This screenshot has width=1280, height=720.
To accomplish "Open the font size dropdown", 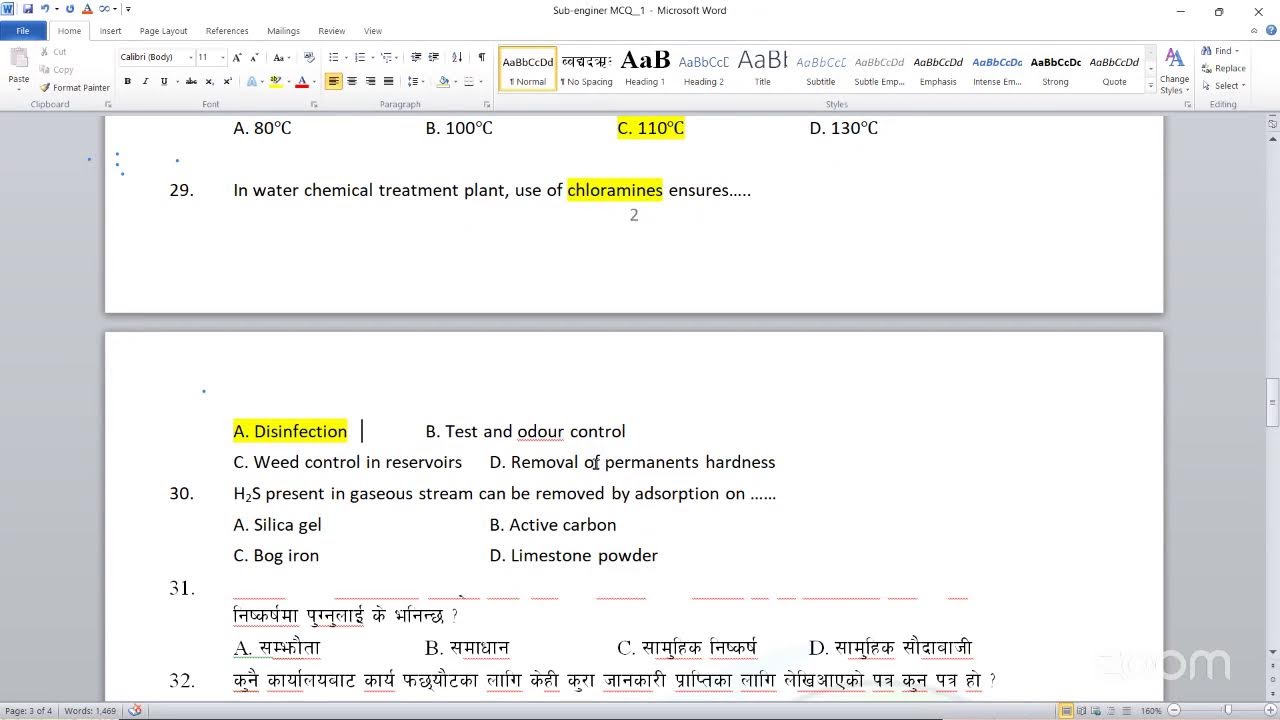I will point(222,57).
